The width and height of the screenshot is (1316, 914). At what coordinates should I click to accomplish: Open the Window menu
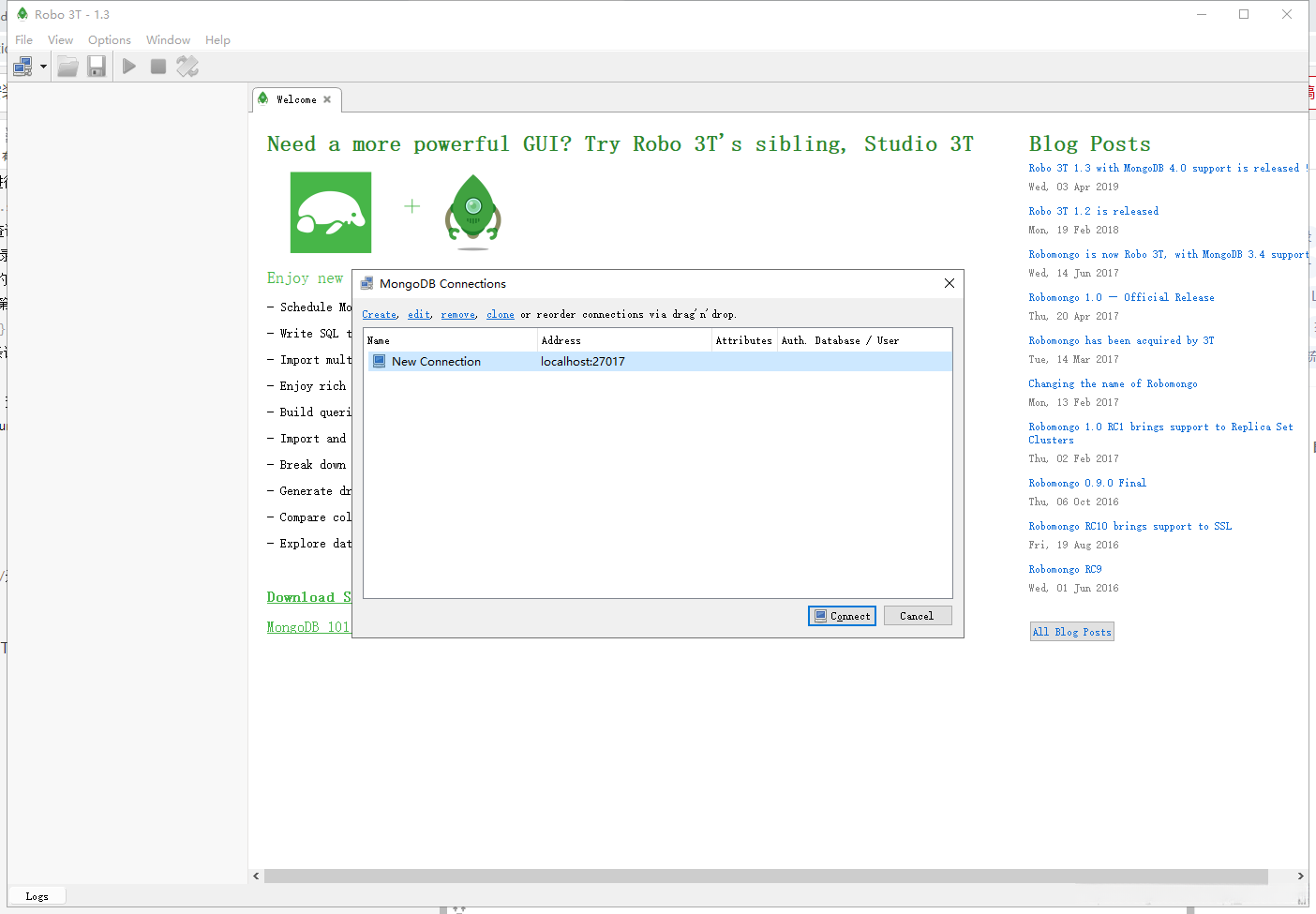(x=169, y=40)
